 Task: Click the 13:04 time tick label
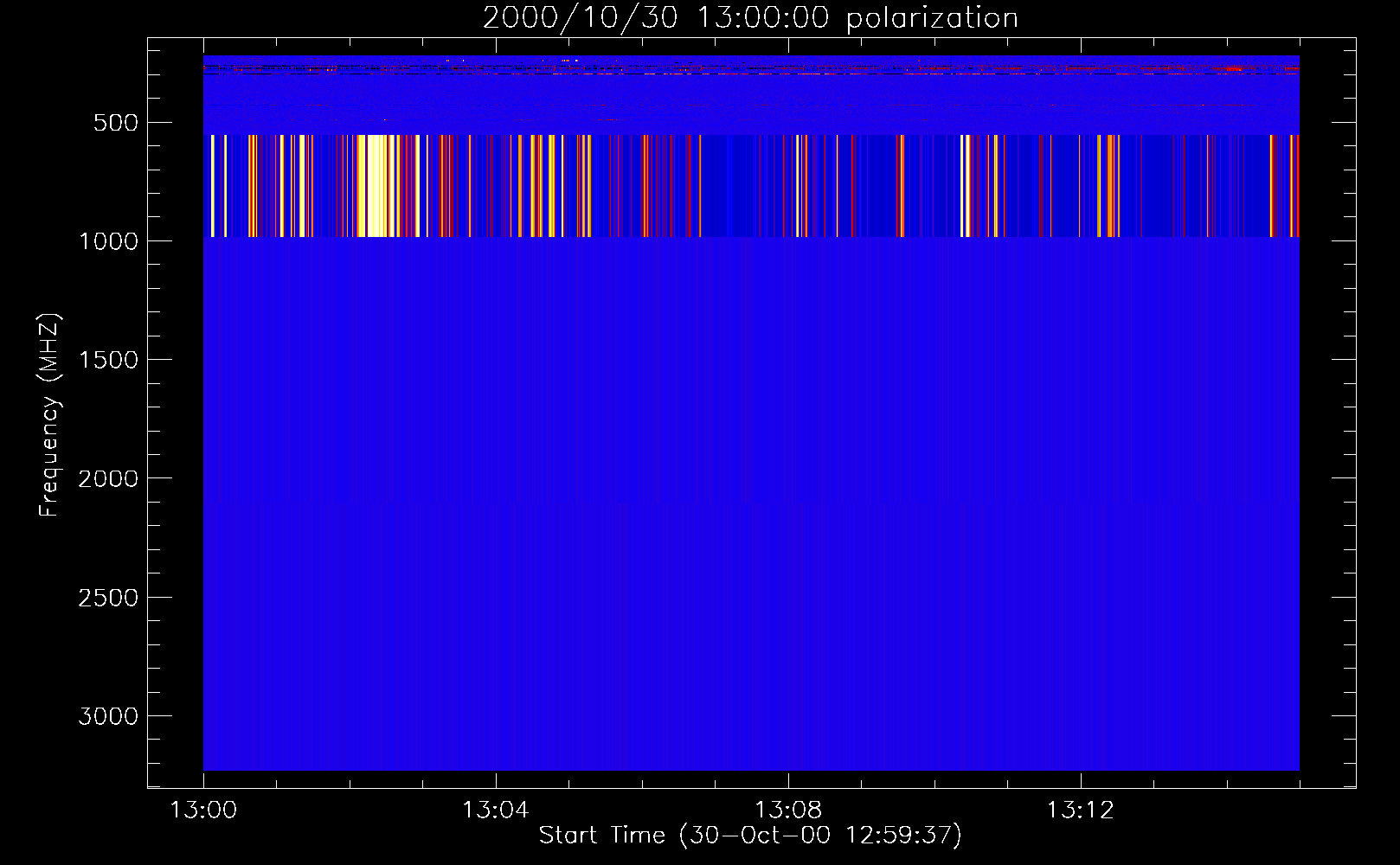pyautogui.click(x=496, y=811)
